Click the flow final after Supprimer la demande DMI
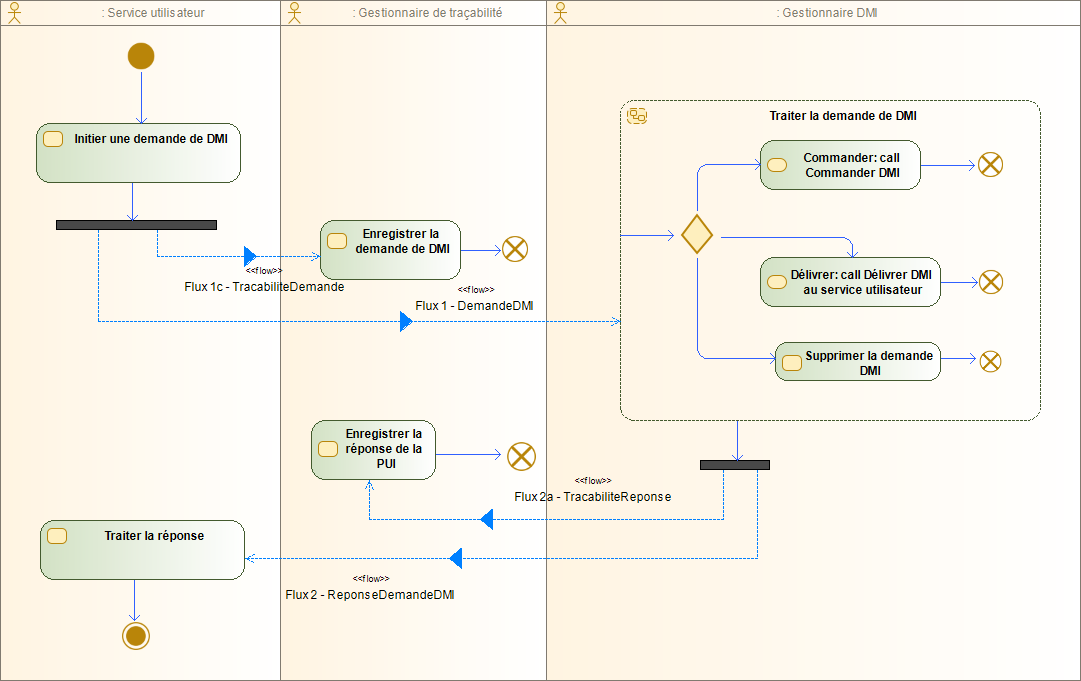 [990, 361]
